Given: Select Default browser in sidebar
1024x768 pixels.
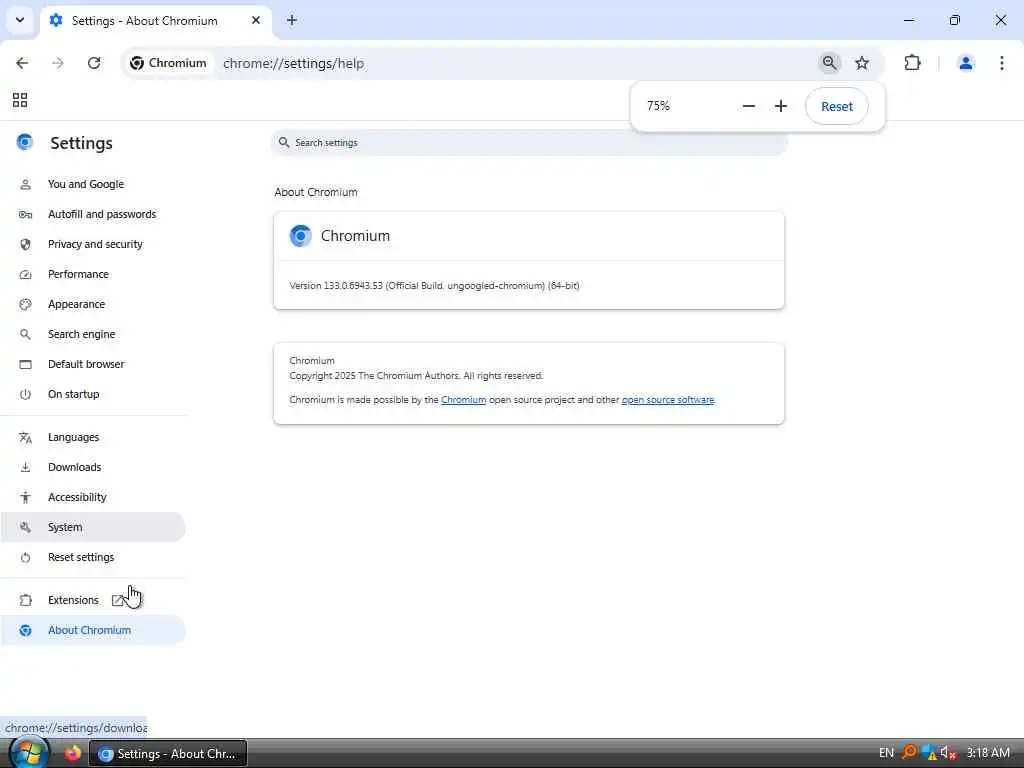Looking at the screenshot, I should (93, 364).
